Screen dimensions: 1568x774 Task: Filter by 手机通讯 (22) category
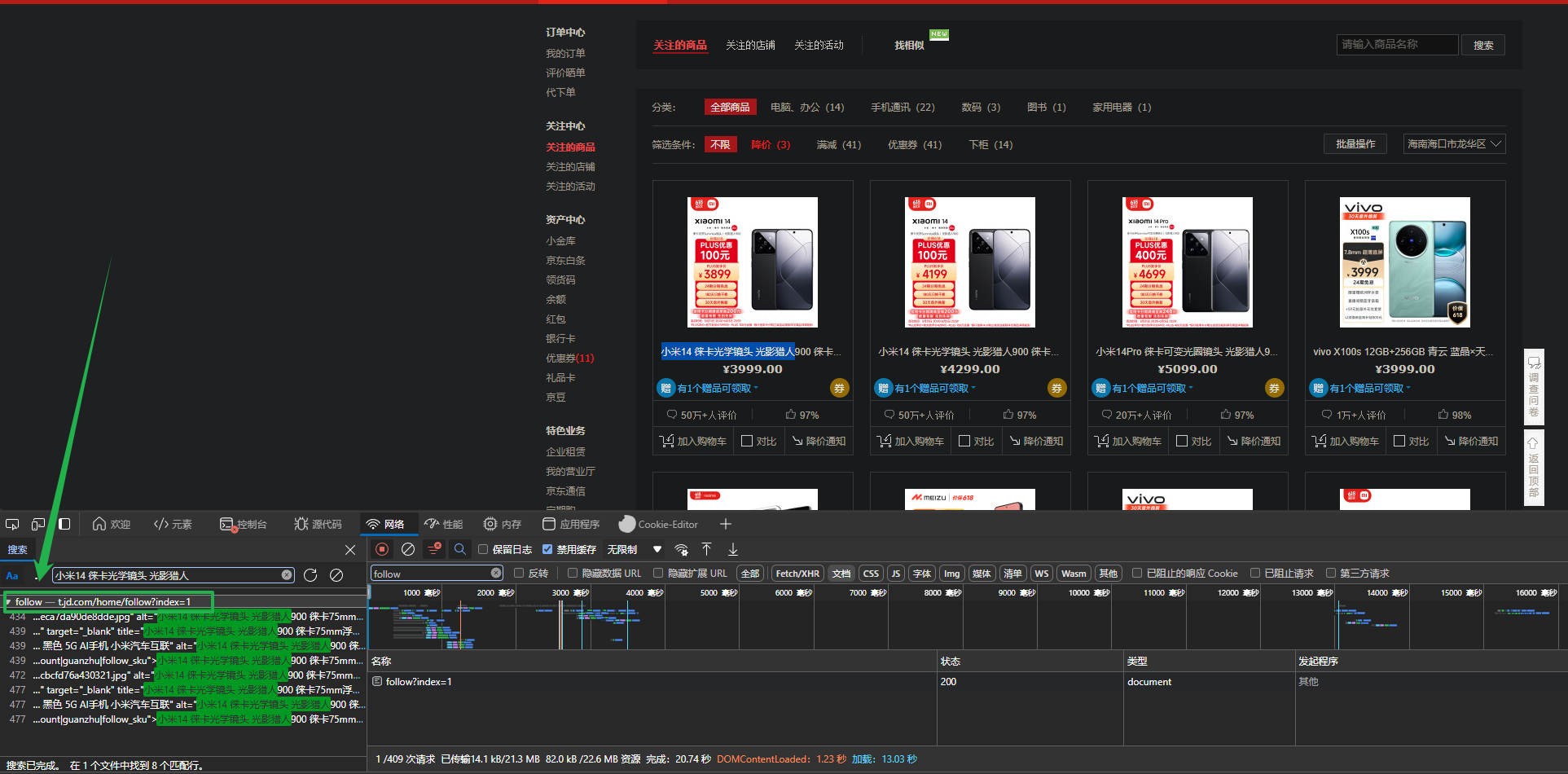point(903,107)
